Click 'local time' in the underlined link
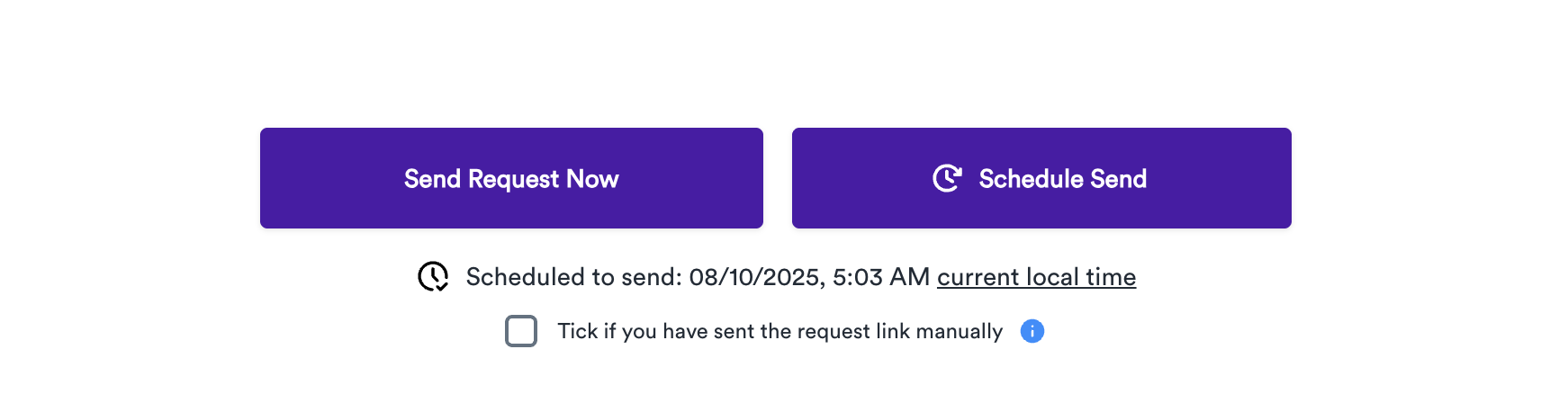The height and width of the screenshot is (403, 1568). (1080, 277)
